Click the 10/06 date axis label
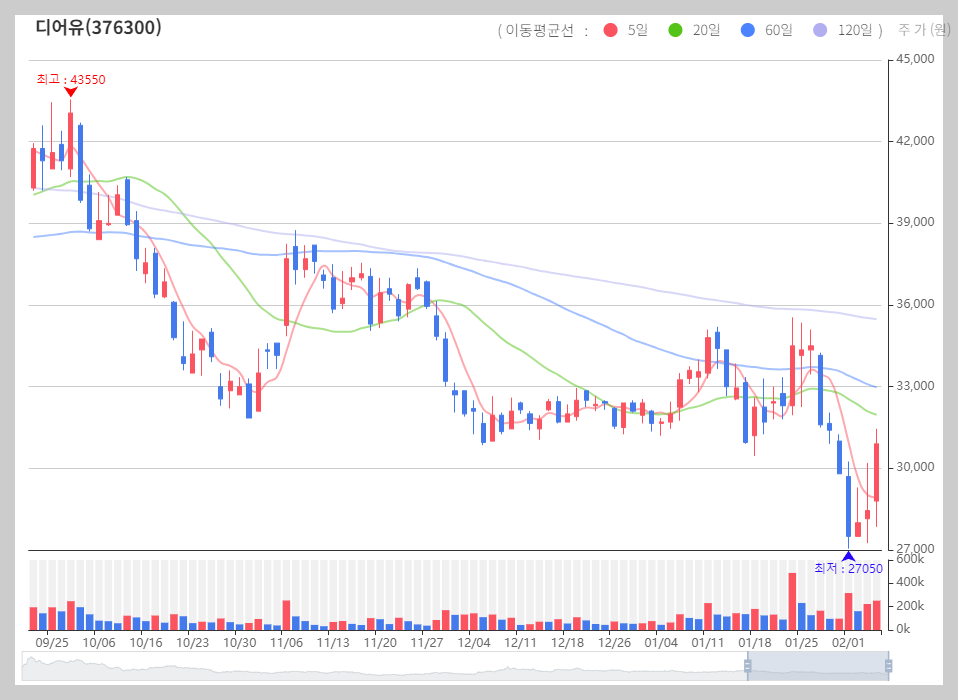The height and width of the screenshot is (700, 958). click(99, 642)
